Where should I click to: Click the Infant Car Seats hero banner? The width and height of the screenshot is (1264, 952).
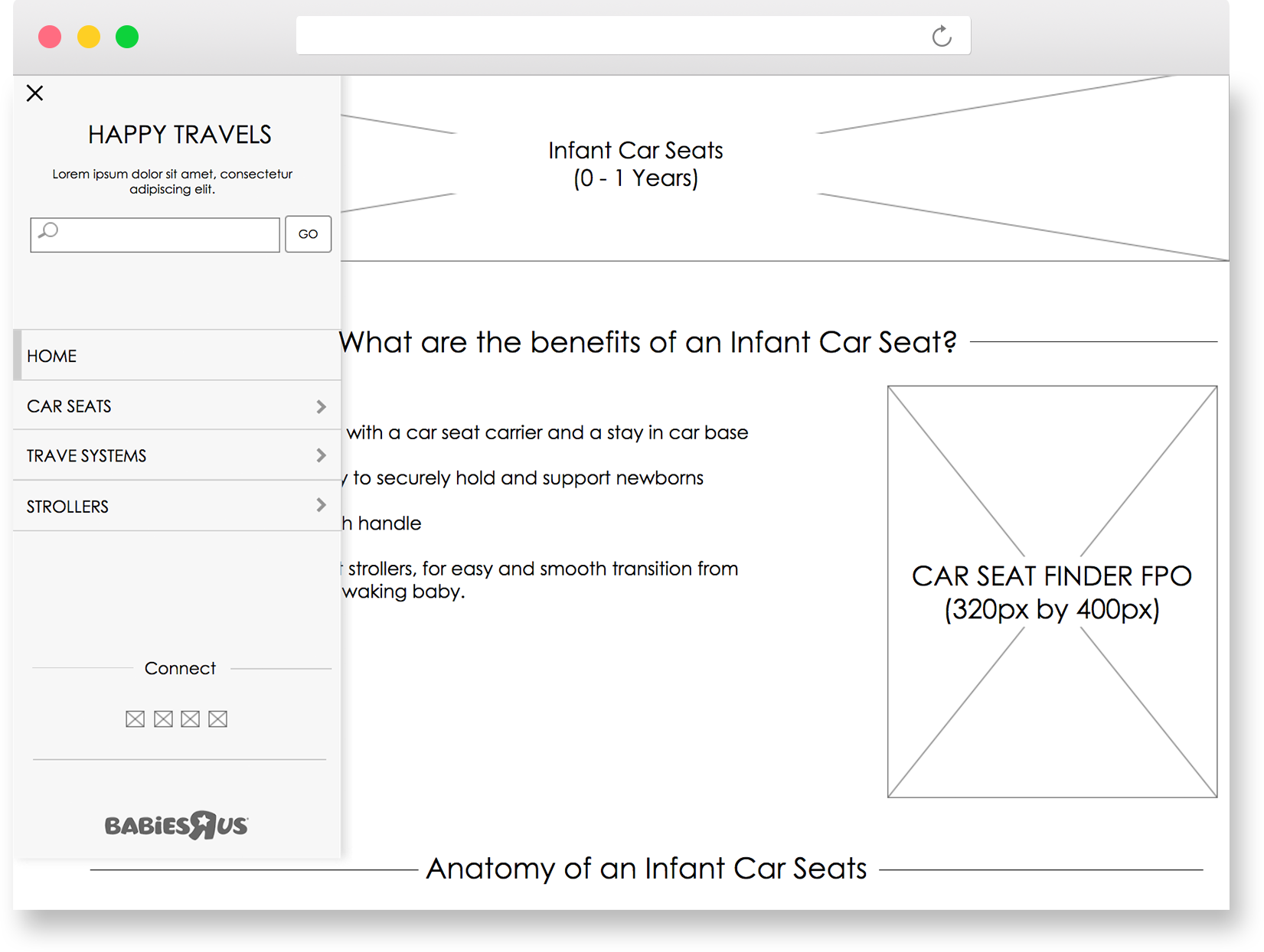(785, 168)
